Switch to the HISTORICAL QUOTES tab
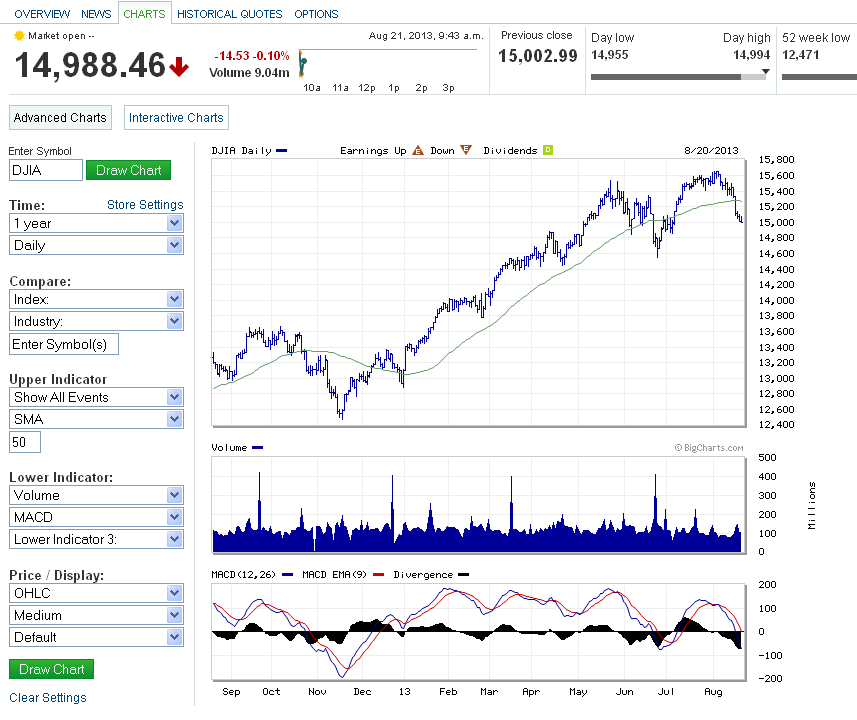This screenshot has width=857, height=720. 230,14
